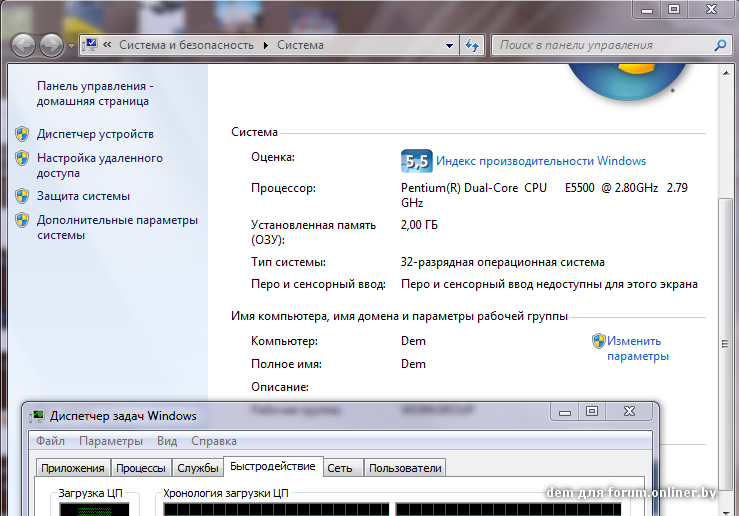Open 'Защита системы' link
The width and height of the screenshot is (739, 516).
(x=83, y=196)
